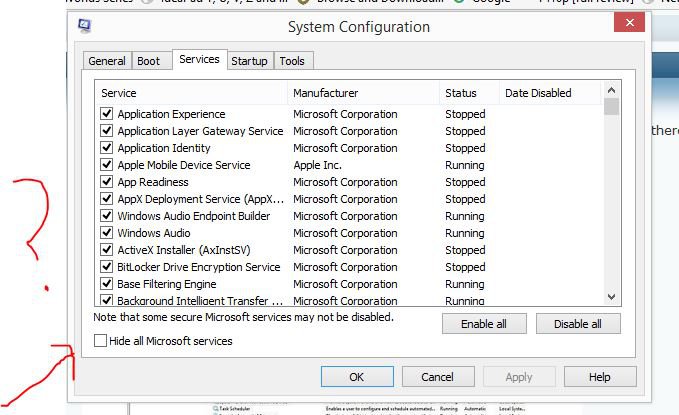The image size is (679, 415).
Task: Click the System Configuration title bar icon
Action: point(84,26)
